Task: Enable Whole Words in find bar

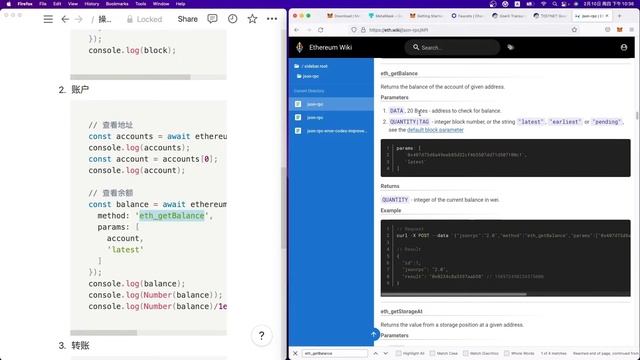Action: point(519,353)
